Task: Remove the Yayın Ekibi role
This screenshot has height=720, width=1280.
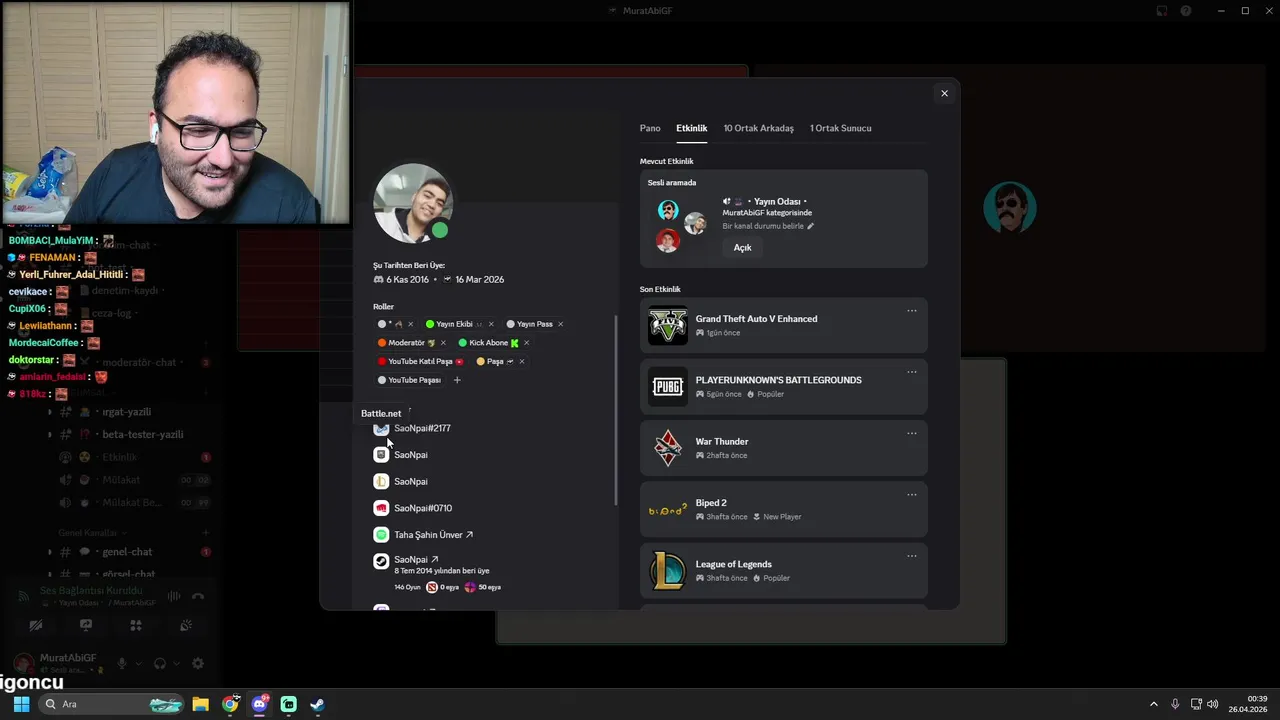Action: pos(492,324)
